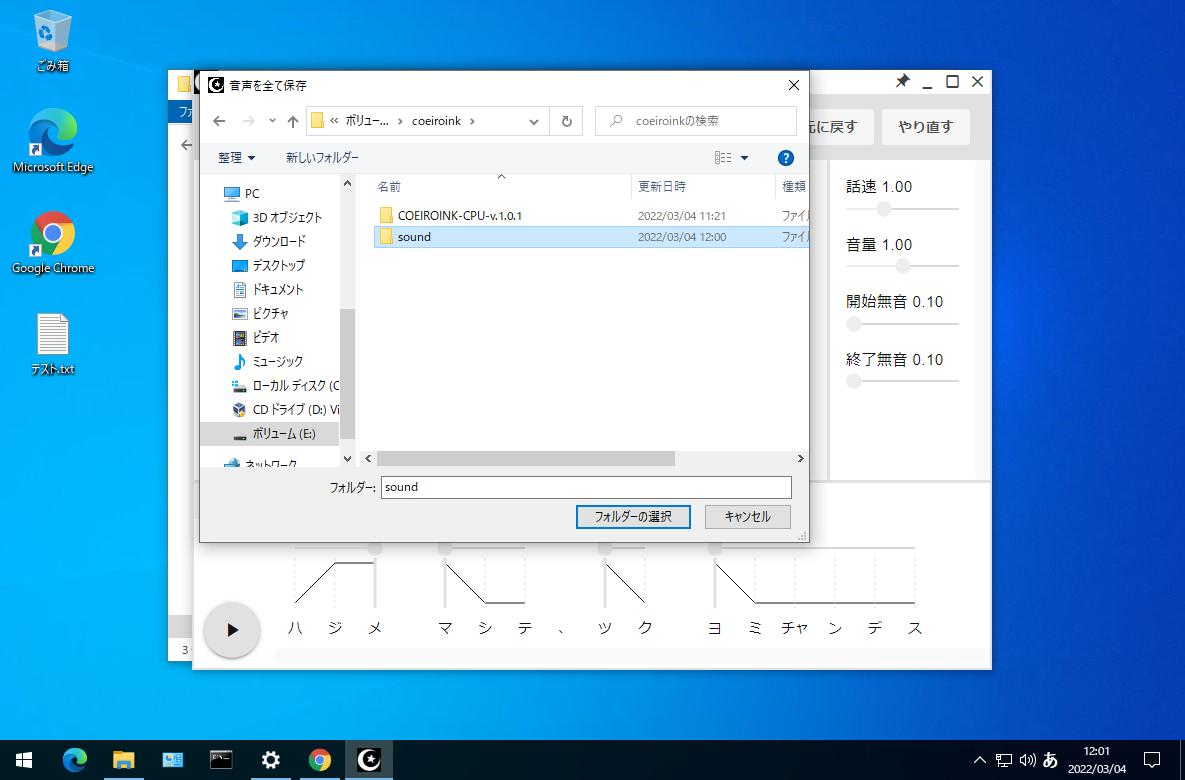The width and height of the screenshot is (1185, 780).
Task: Click the 話速 speed slider handle
Action: 883,209
